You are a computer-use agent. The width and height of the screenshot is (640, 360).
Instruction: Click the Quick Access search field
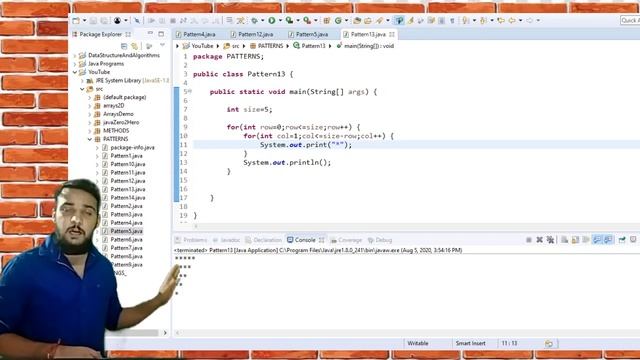point(630,20)
